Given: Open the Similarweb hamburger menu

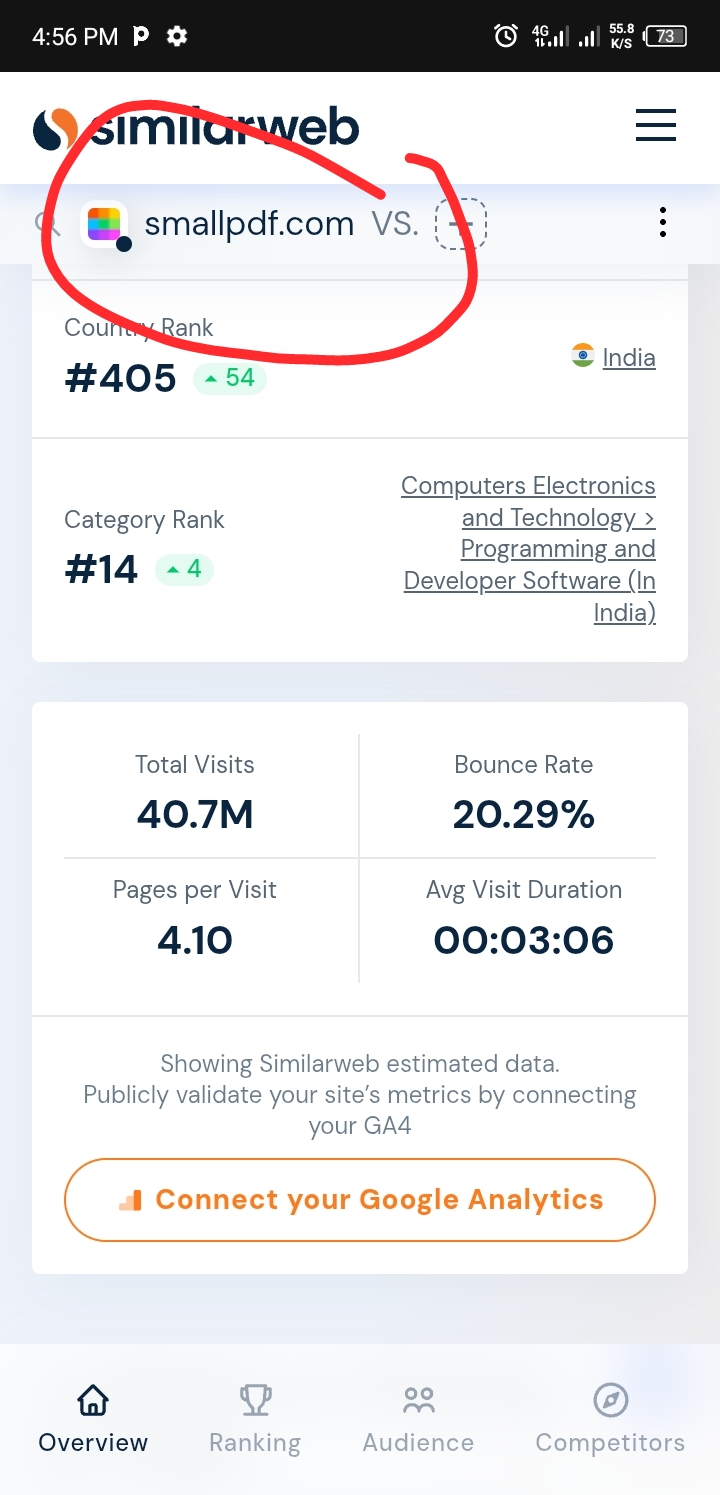Looking at the screenshot, I should pos(656,127).
